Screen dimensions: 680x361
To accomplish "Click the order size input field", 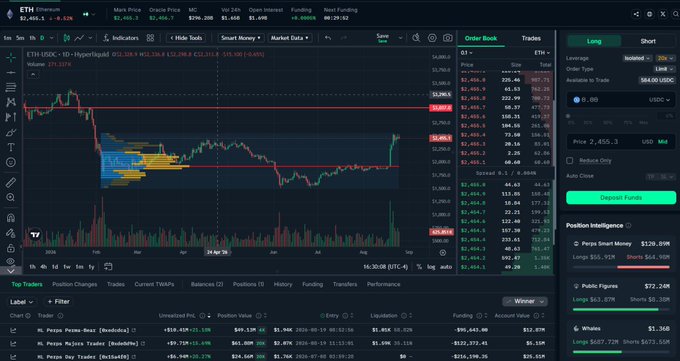I will tap(621, 100).
